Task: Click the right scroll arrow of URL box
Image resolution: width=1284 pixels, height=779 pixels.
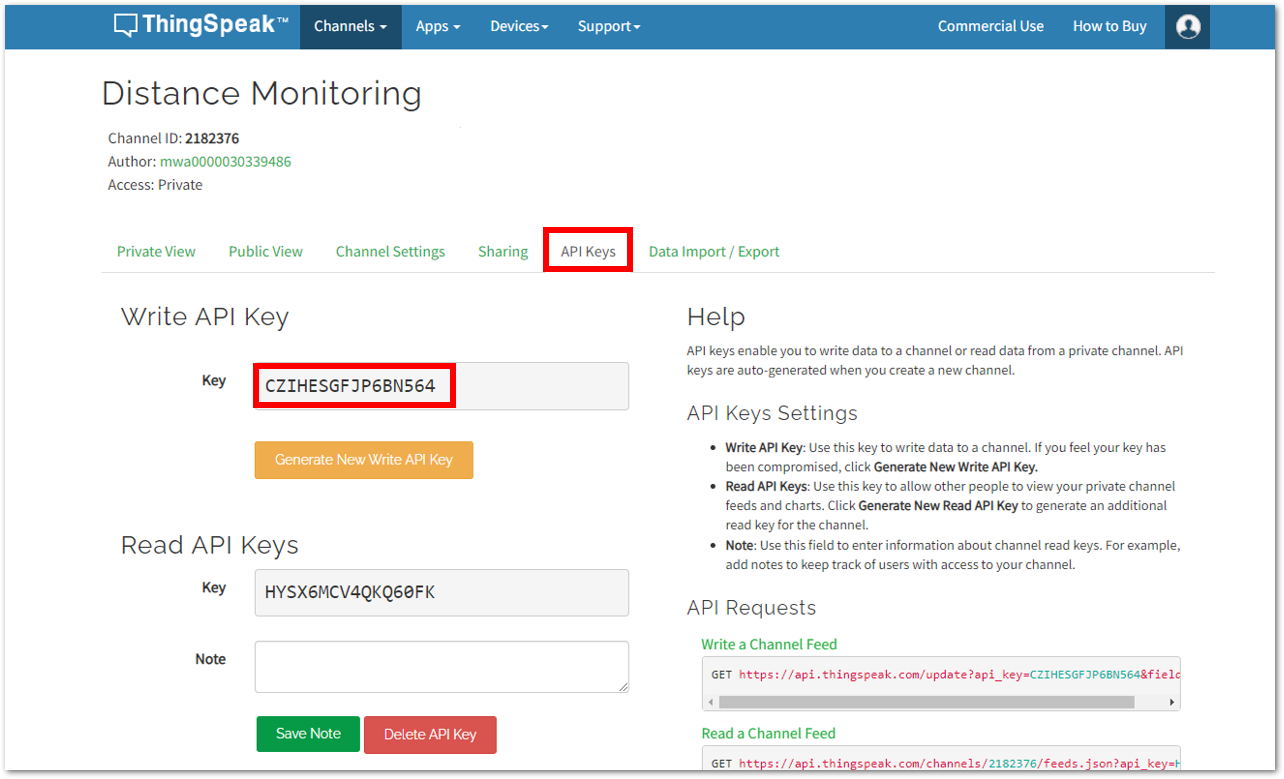Action: (1173, 702)
